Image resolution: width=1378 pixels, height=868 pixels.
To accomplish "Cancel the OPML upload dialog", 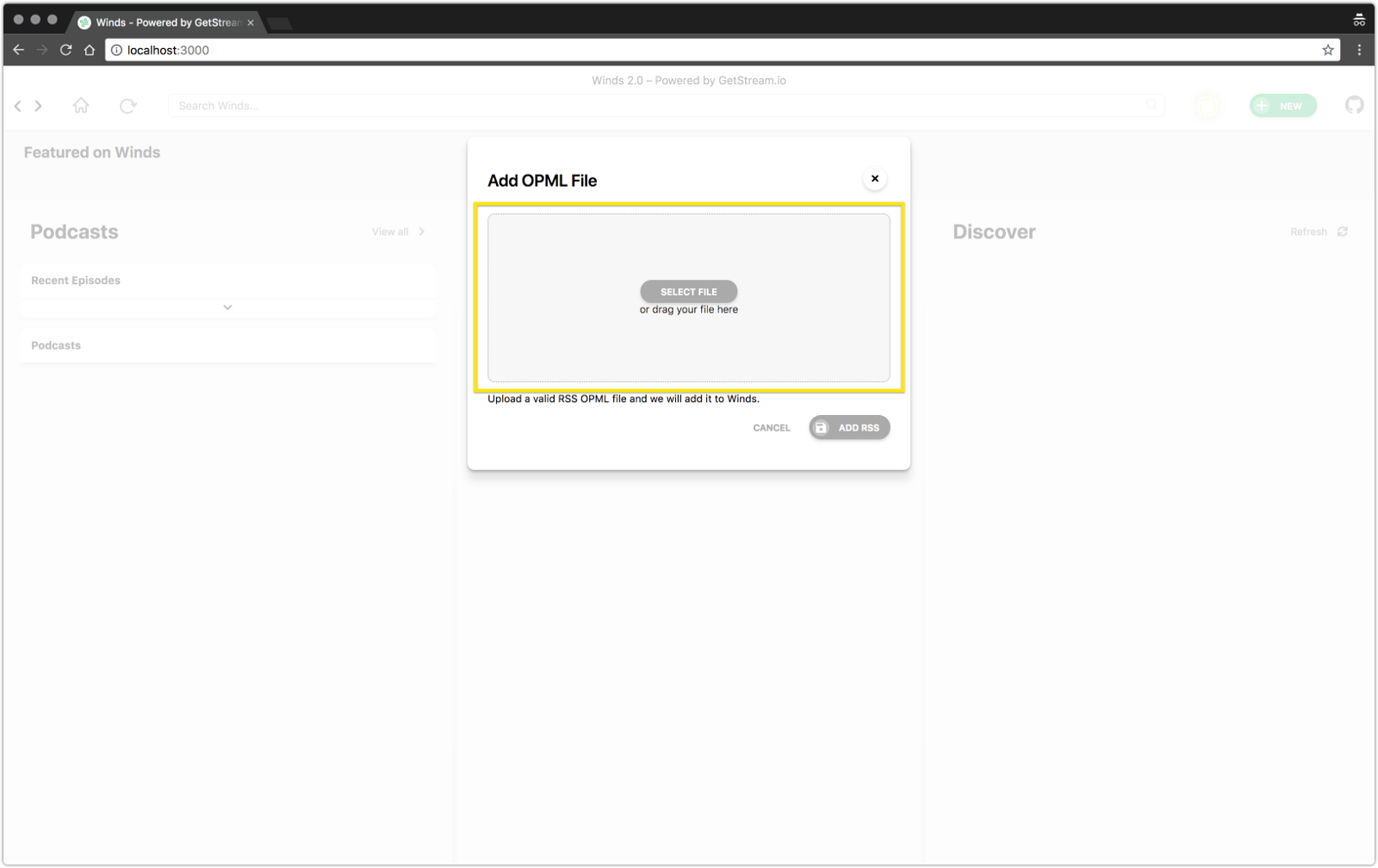I will point(771,428).
